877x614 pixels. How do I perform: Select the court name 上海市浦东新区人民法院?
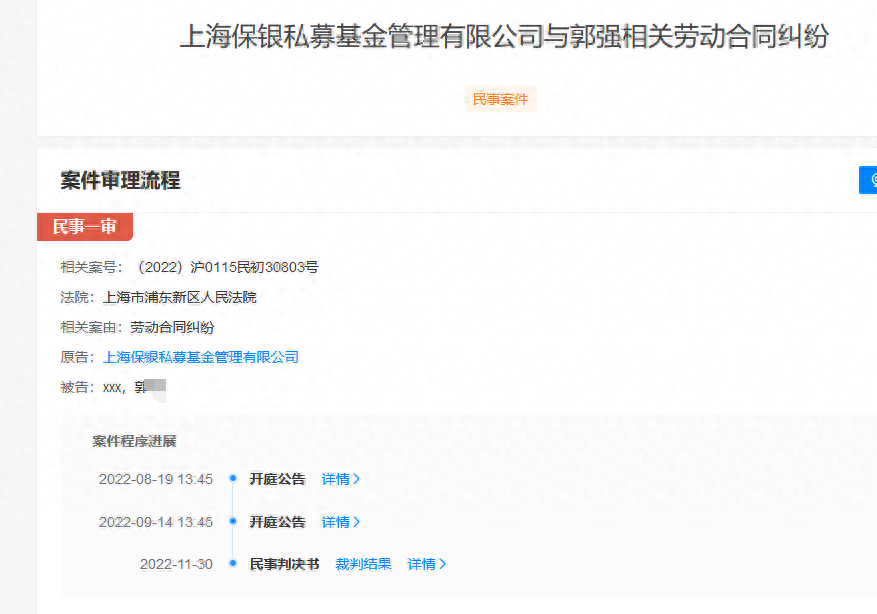tap(180, 297)
